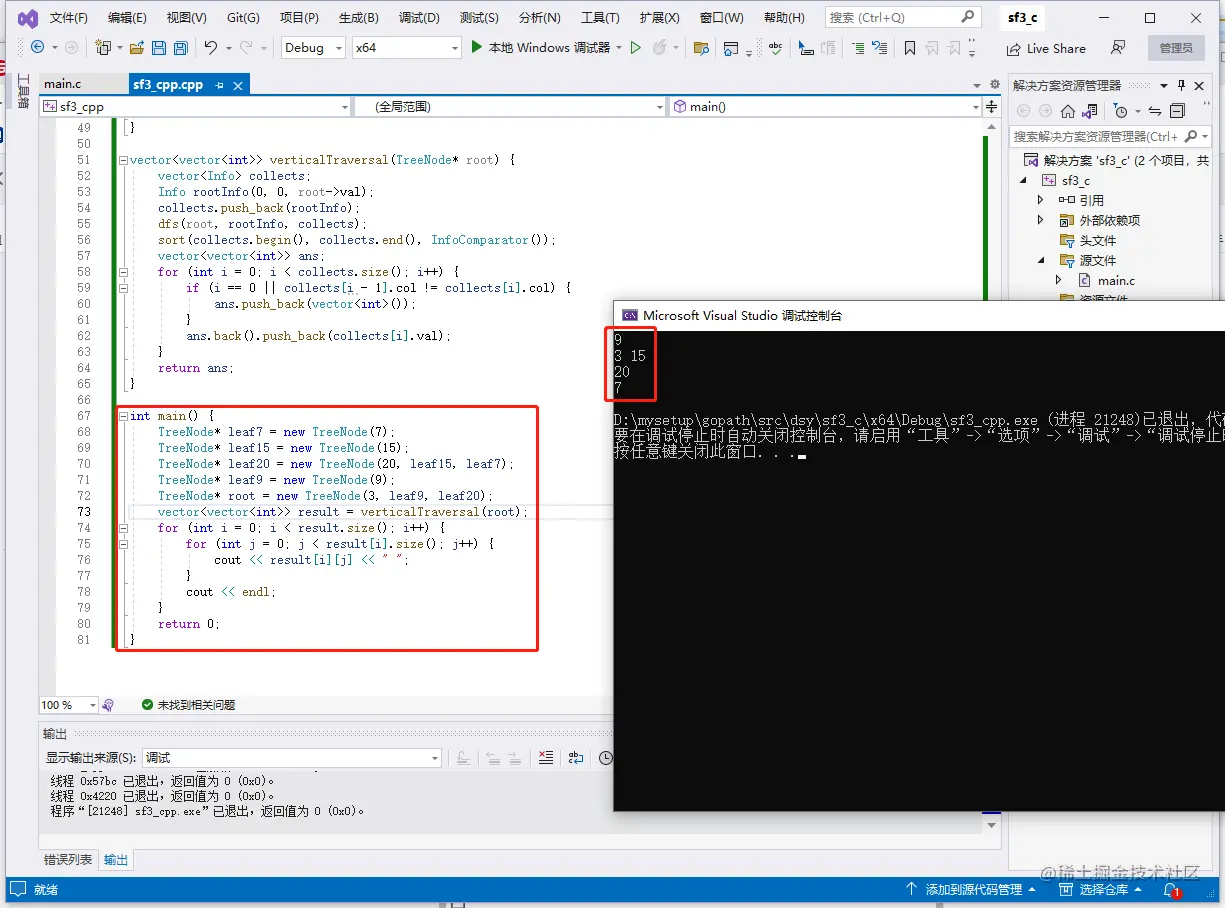Click the editor vertical scrollbar up arrow

tap(992, 126)
